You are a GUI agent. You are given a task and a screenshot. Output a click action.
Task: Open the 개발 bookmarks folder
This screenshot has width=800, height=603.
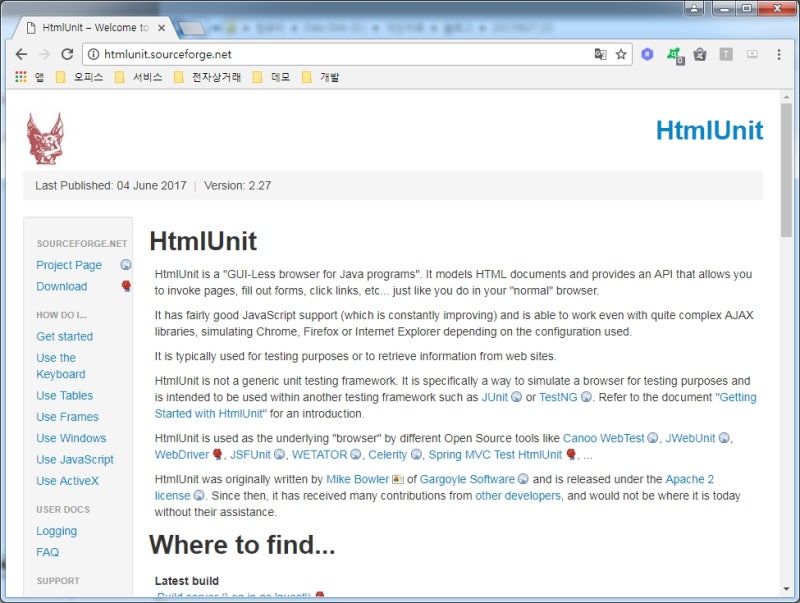tap(320, 77)
